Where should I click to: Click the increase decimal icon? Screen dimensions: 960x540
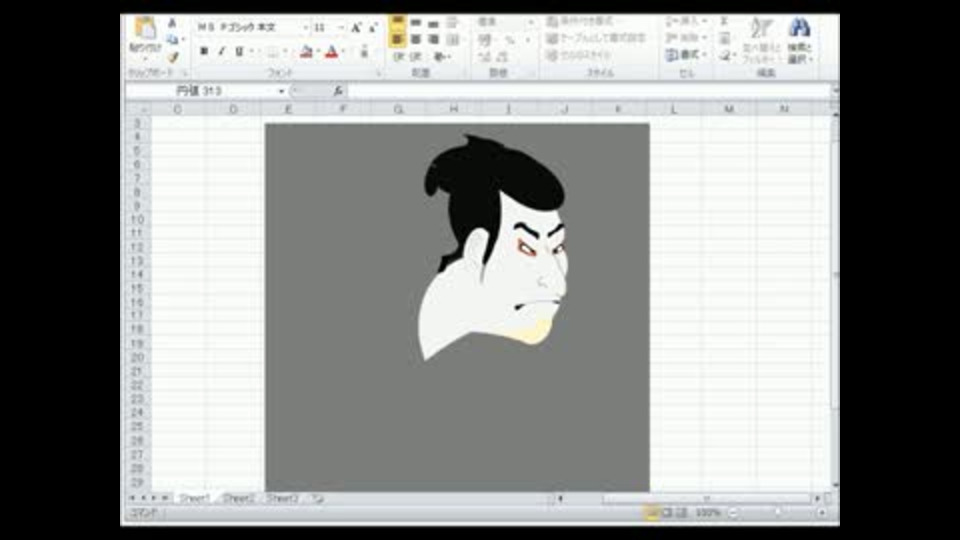point(484,57)
